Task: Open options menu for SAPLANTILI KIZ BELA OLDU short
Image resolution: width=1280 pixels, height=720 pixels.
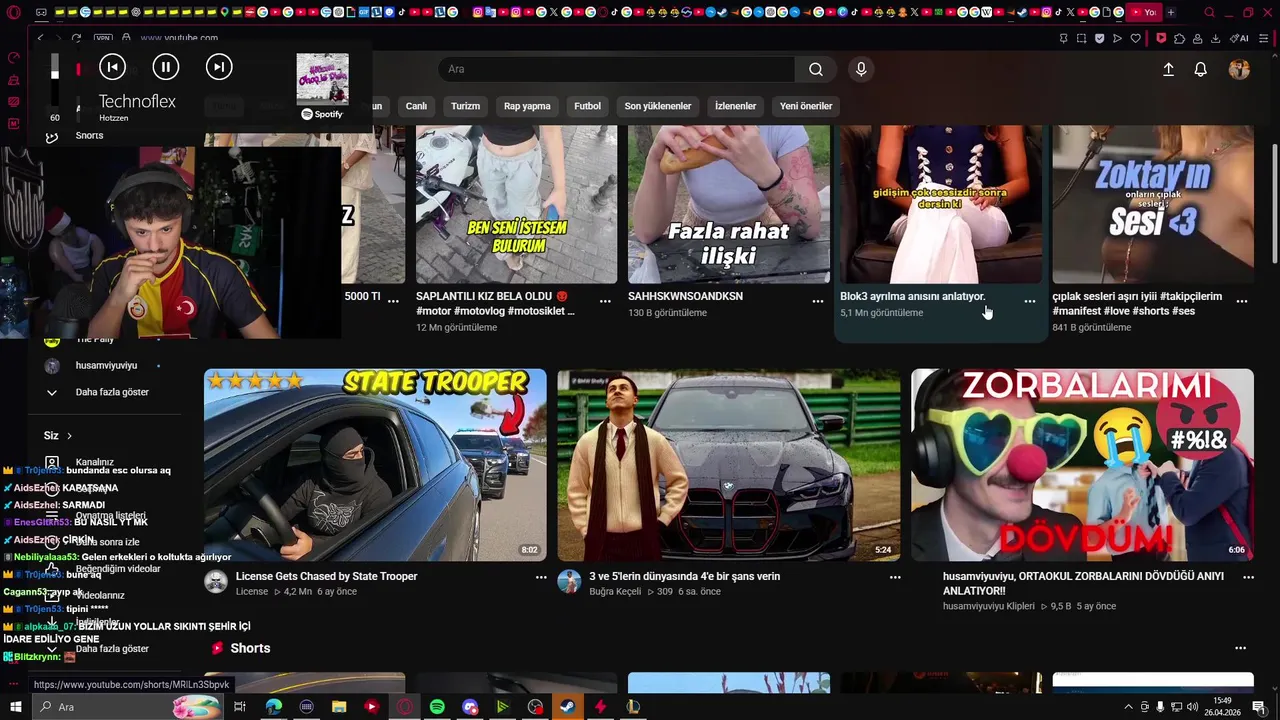Action: click(x=605, y=301)
